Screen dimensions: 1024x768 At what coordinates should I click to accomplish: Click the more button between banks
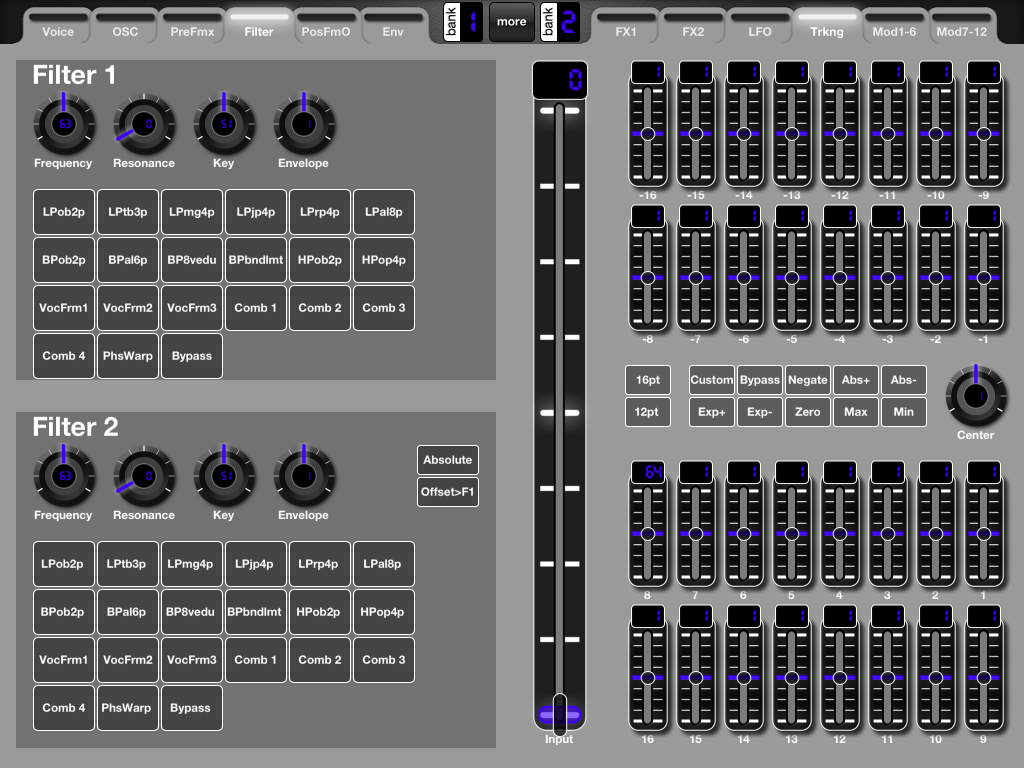[x=511, y=22]
